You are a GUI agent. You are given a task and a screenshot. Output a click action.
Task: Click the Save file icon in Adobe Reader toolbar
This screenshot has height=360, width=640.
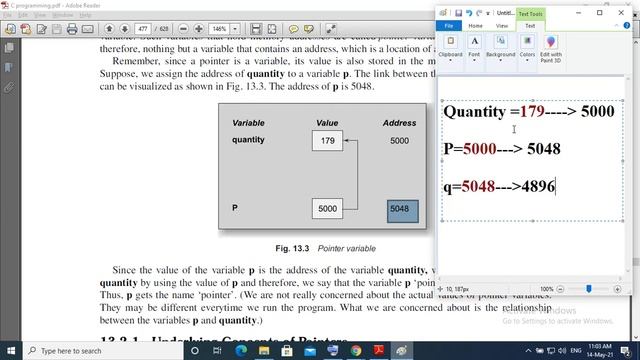pyautogui.click(x=57, y=29)
